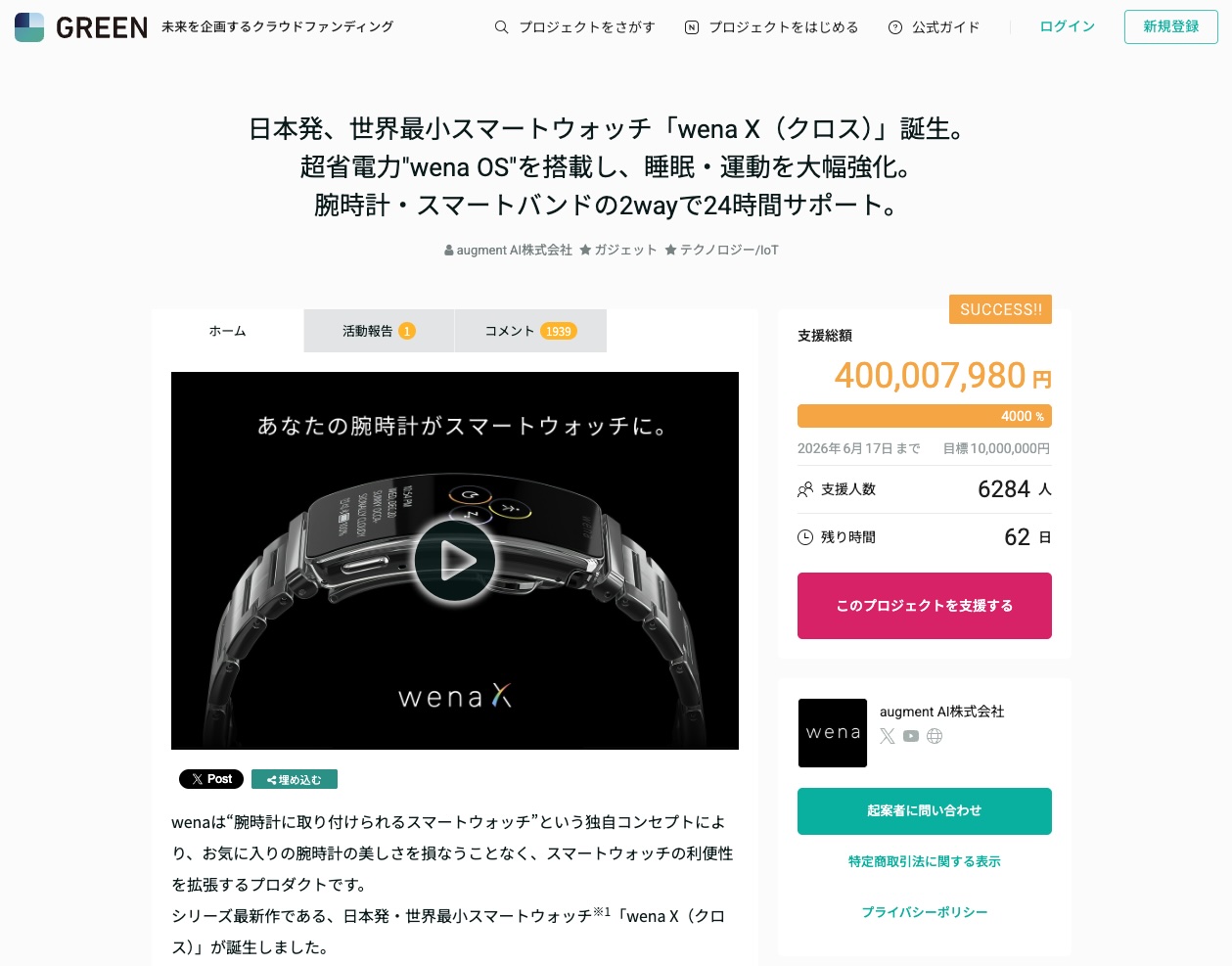
Task: Open project search magnifier icon
Action: click(501, 27)
